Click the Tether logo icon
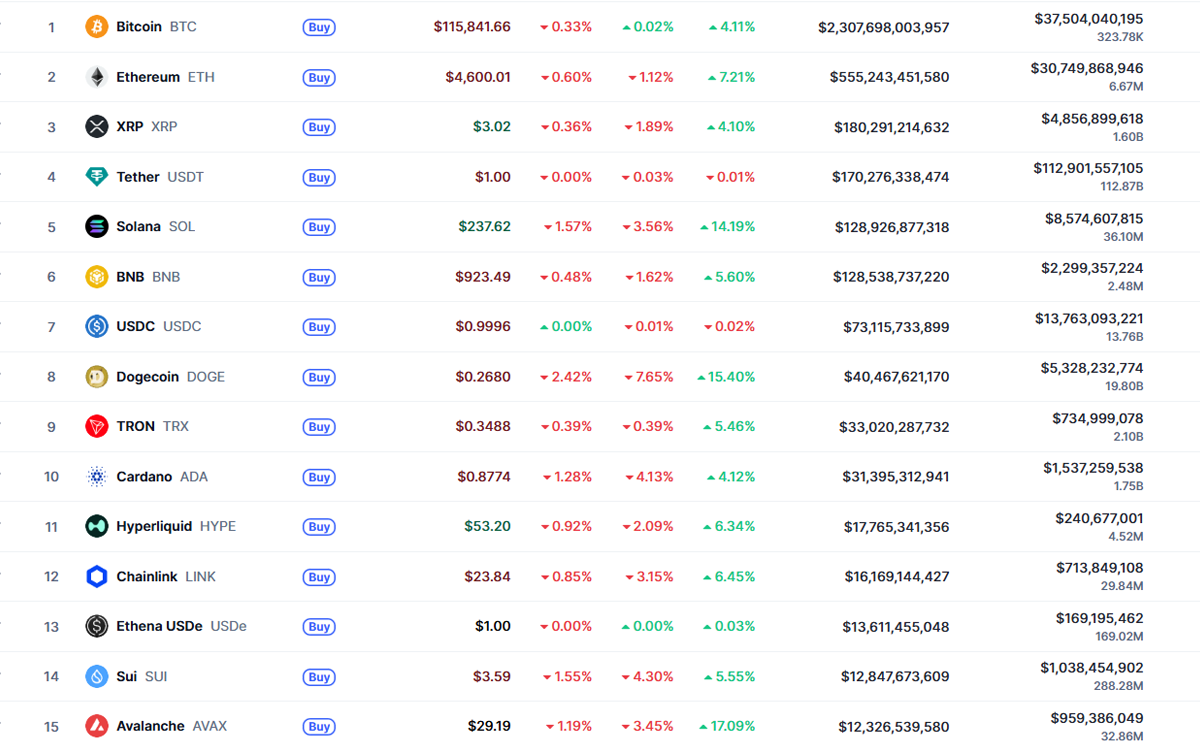1200x750 pixels. (95, 177)
